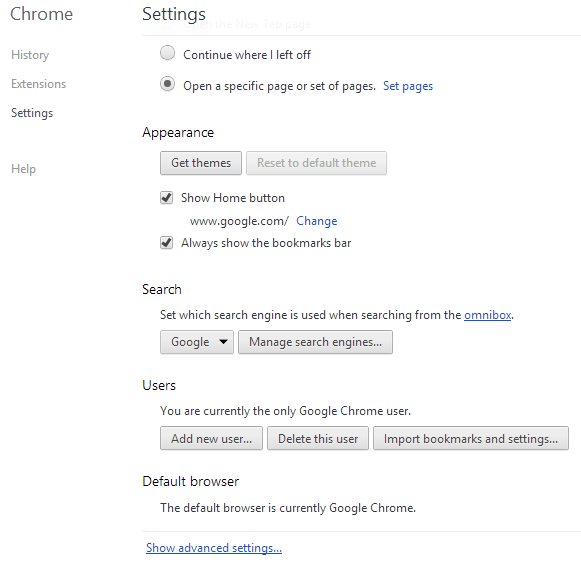581x575 pixels.
Task: Click the www.google.com/ home page text
Action: click(x=239, y=221)
